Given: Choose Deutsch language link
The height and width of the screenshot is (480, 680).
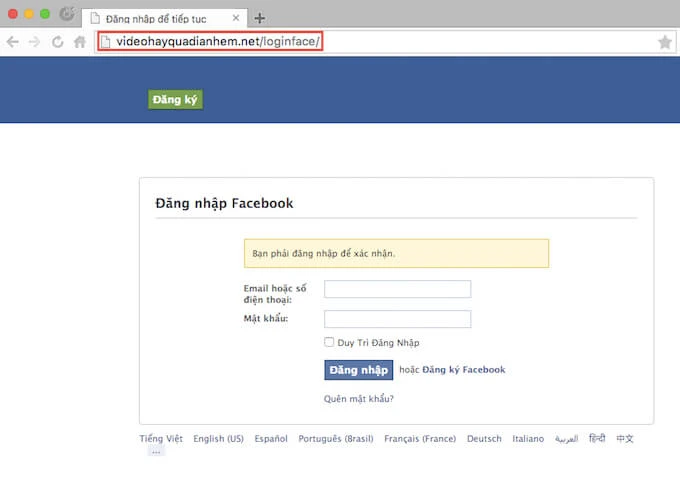Looking at the screenshot, I should click(x=484, y=438).
